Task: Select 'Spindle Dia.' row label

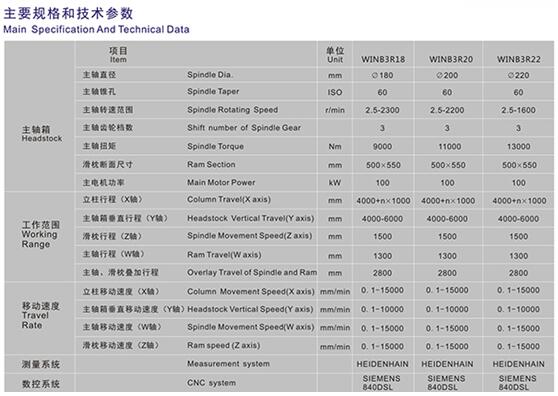Action: click(210, 75)
